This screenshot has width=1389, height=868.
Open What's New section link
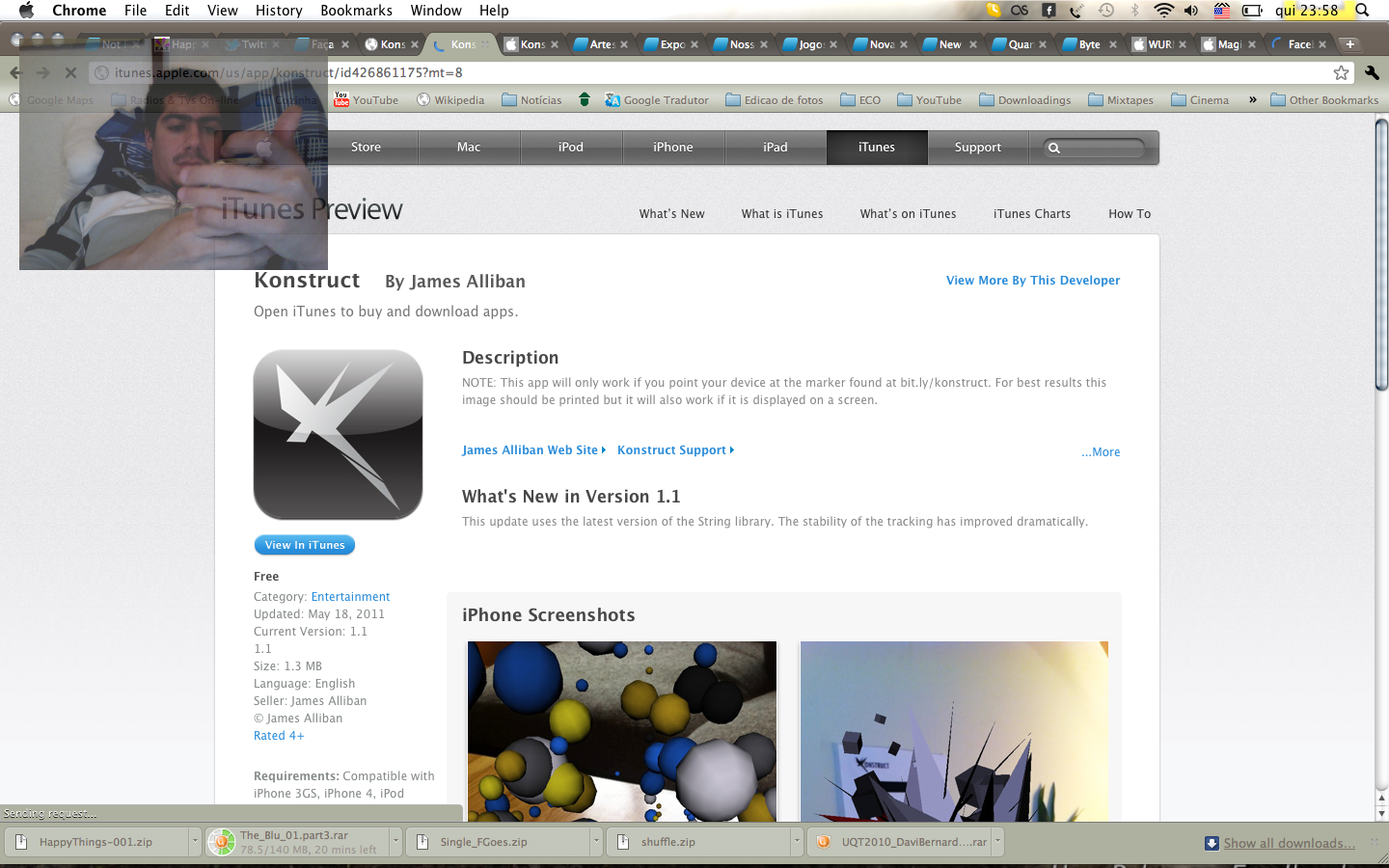coord(672,214)
